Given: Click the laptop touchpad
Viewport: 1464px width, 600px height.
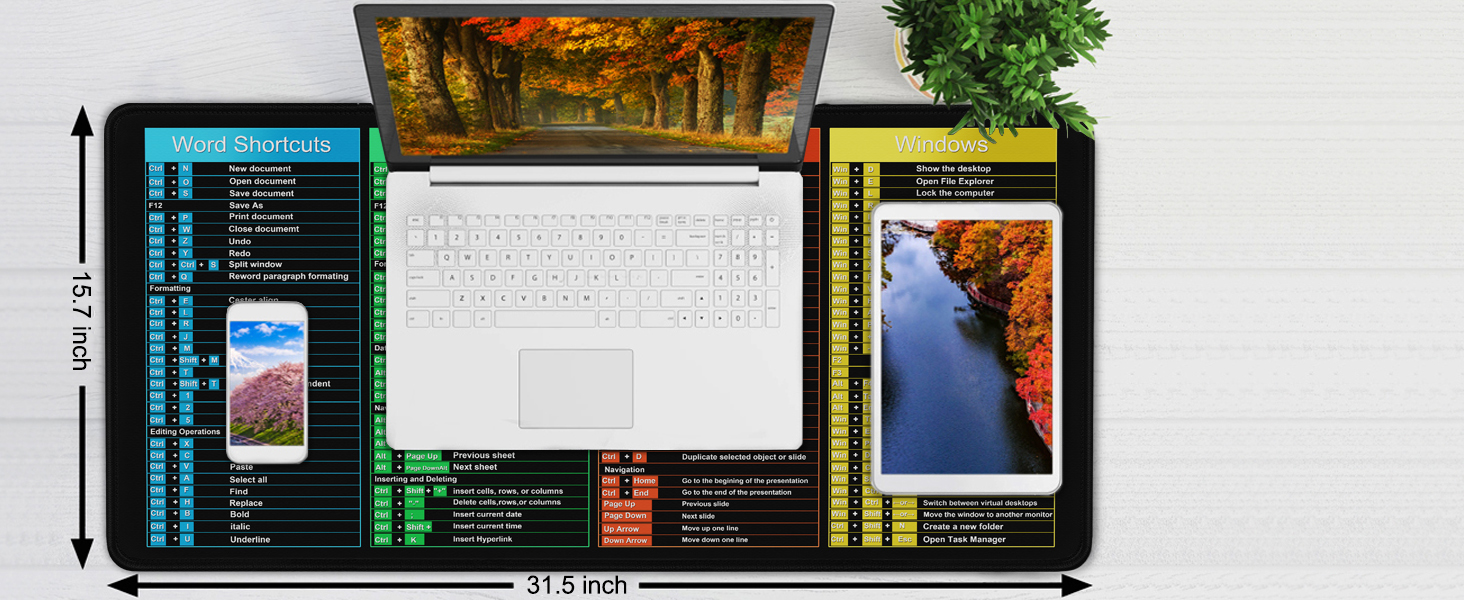Looking at the screenshot, I should tap(576, 389).
